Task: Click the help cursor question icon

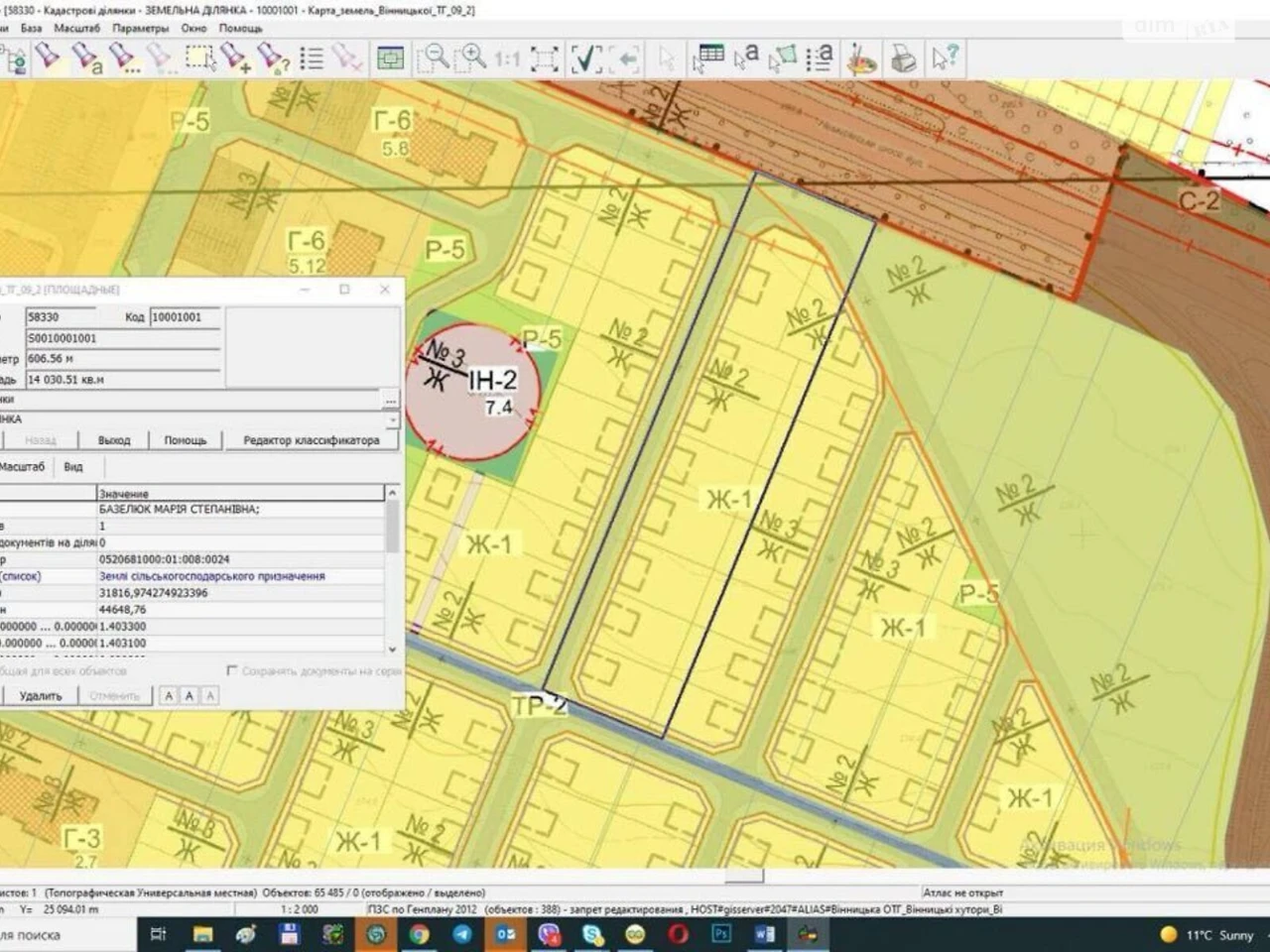Action: [x=945, y=58]
